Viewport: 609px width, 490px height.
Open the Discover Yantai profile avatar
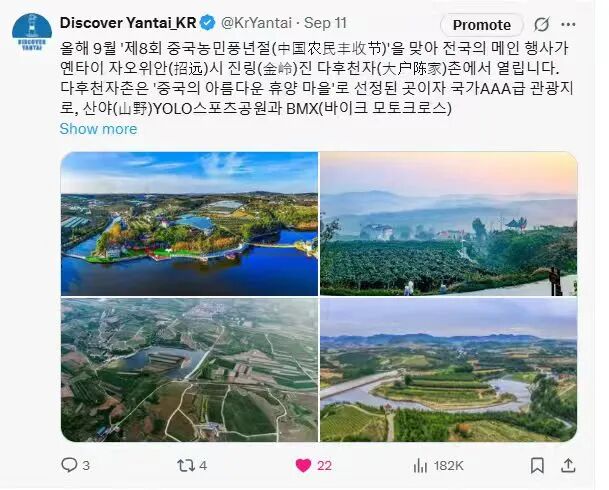[x=32, y=33]
